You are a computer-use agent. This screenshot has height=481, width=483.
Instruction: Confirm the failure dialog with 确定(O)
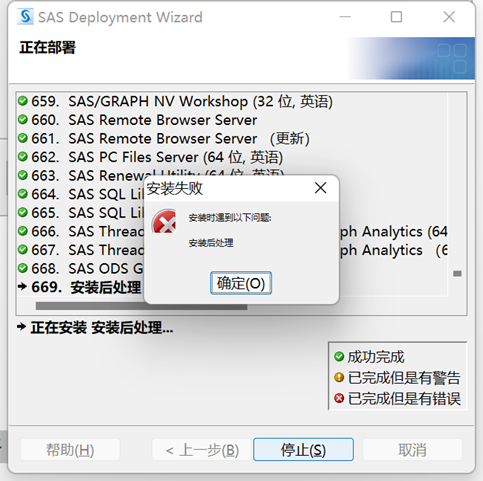point(241,283)
